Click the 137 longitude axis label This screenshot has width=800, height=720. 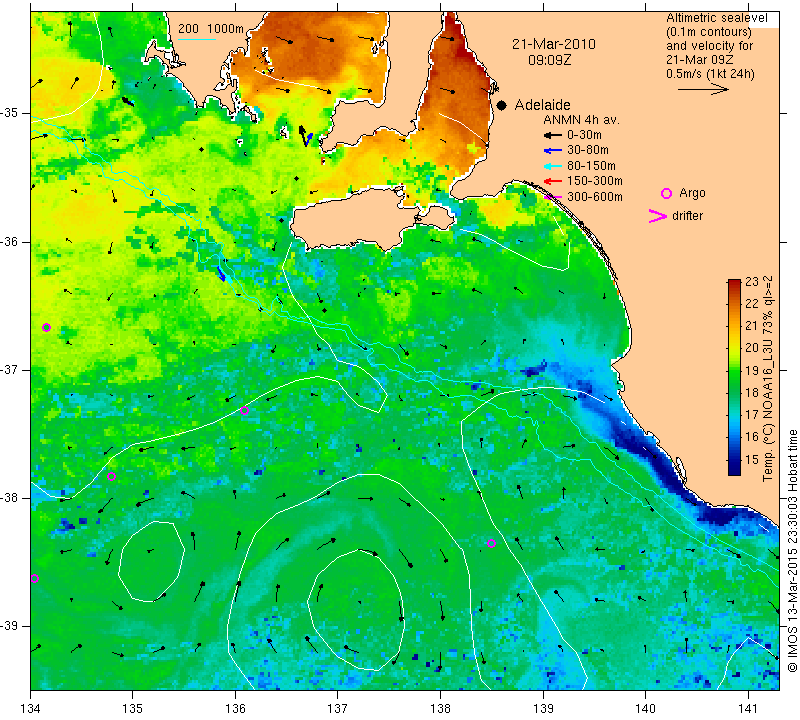click(x=338, y=709)
